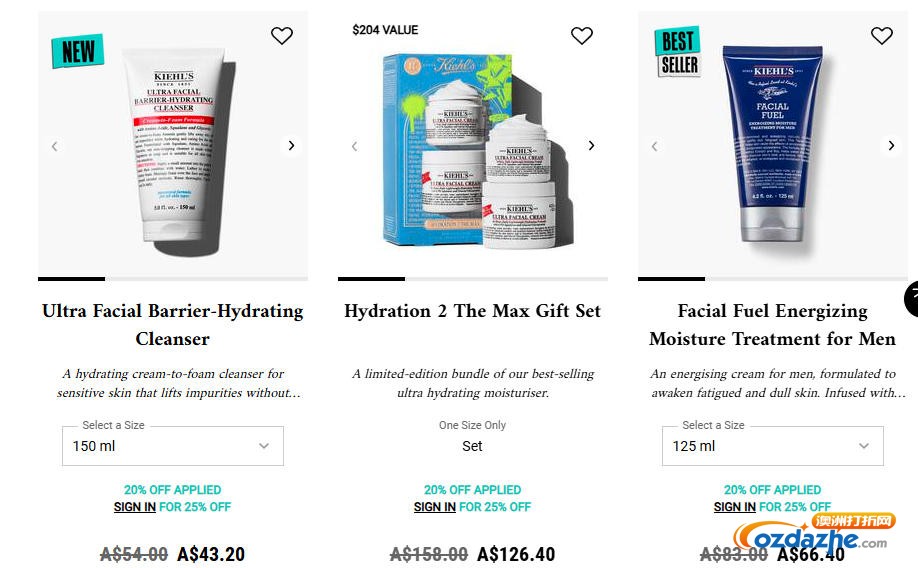Open Hydration 2 The Max Gift Set title
This screenshot has height=568, width=918.
[472, 311]
